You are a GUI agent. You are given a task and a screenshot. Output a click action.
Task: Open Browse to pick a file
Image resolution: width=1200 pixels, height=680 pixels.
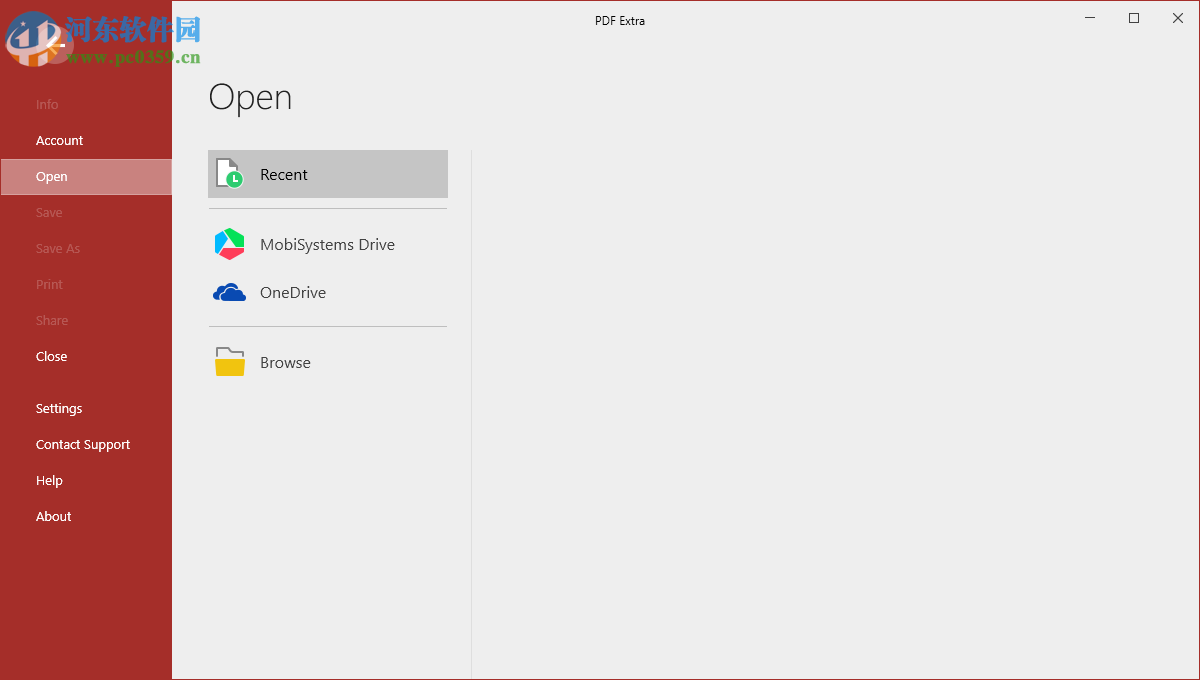pos(285,362)
